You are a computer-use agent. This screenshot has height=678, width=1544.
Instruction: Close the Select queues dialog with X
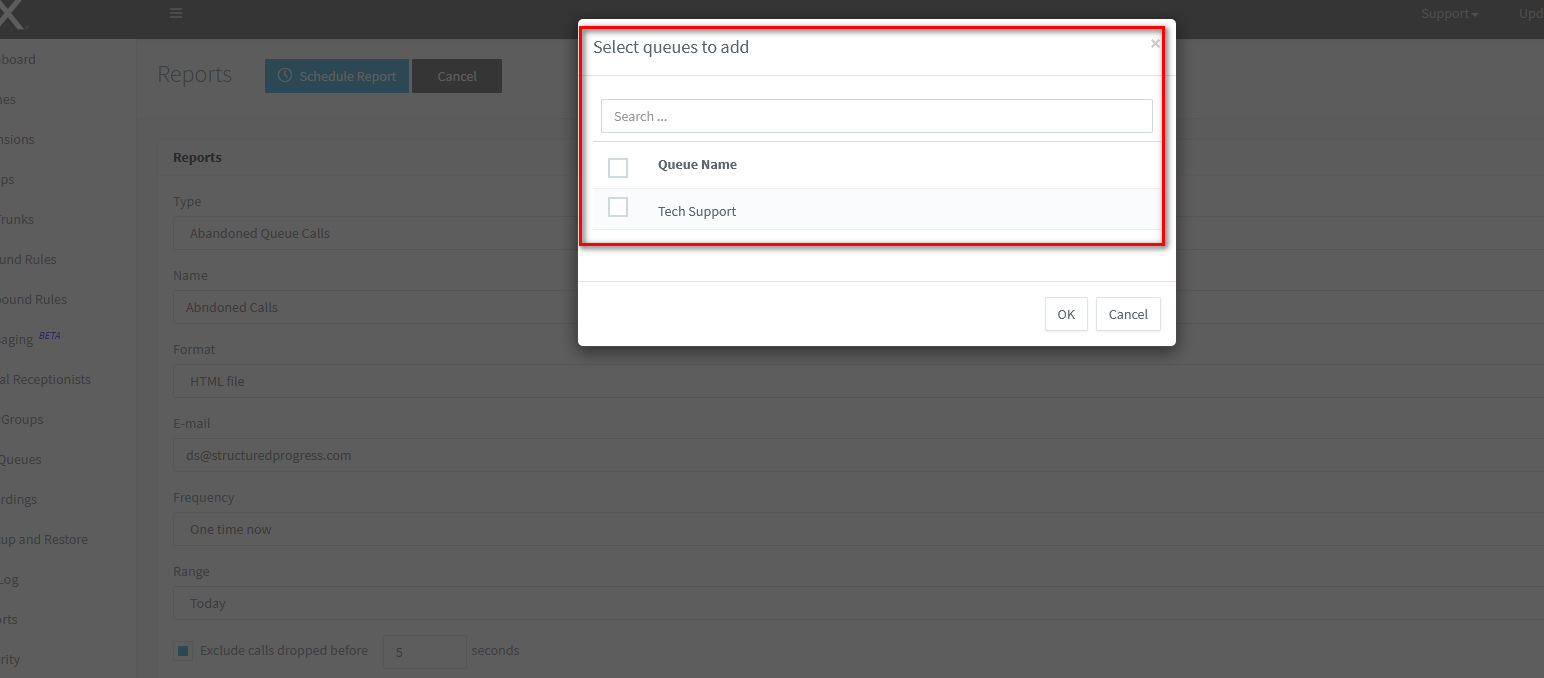pyautogui.click(x=1155, y=43)
